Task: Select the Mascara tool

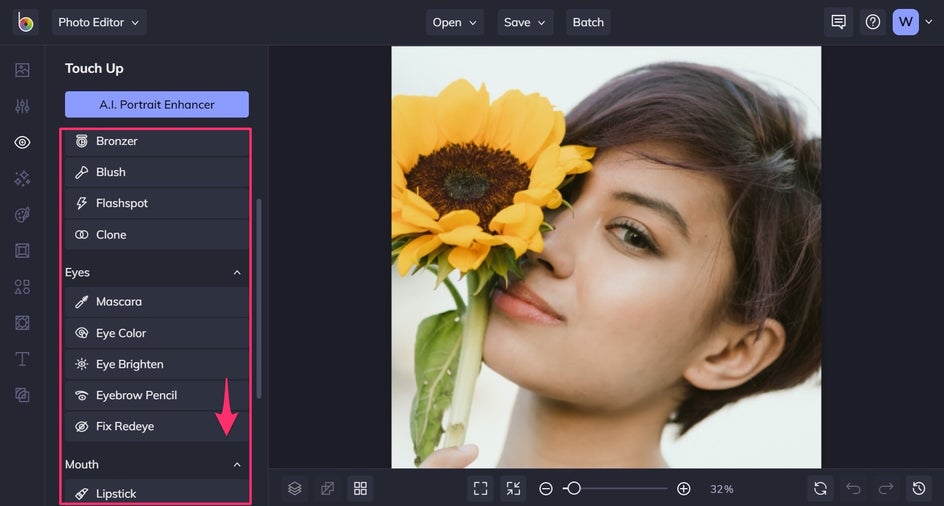Action: click(157, 302)
